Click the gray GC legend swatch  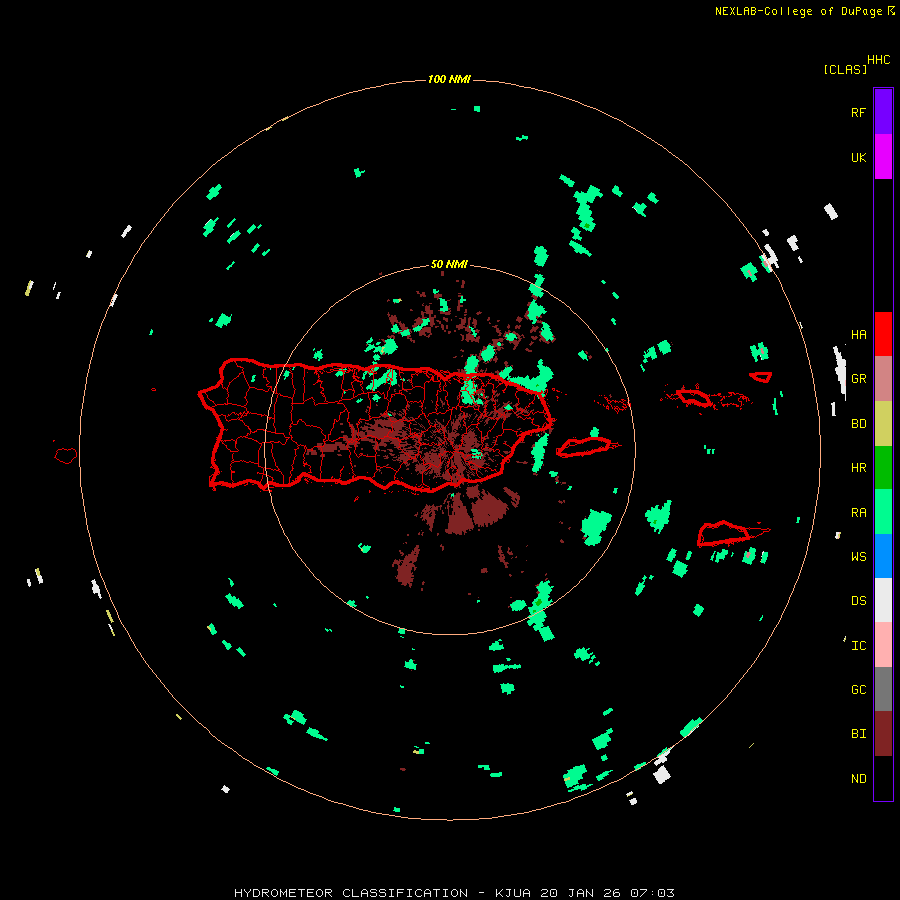pos(883,689)
